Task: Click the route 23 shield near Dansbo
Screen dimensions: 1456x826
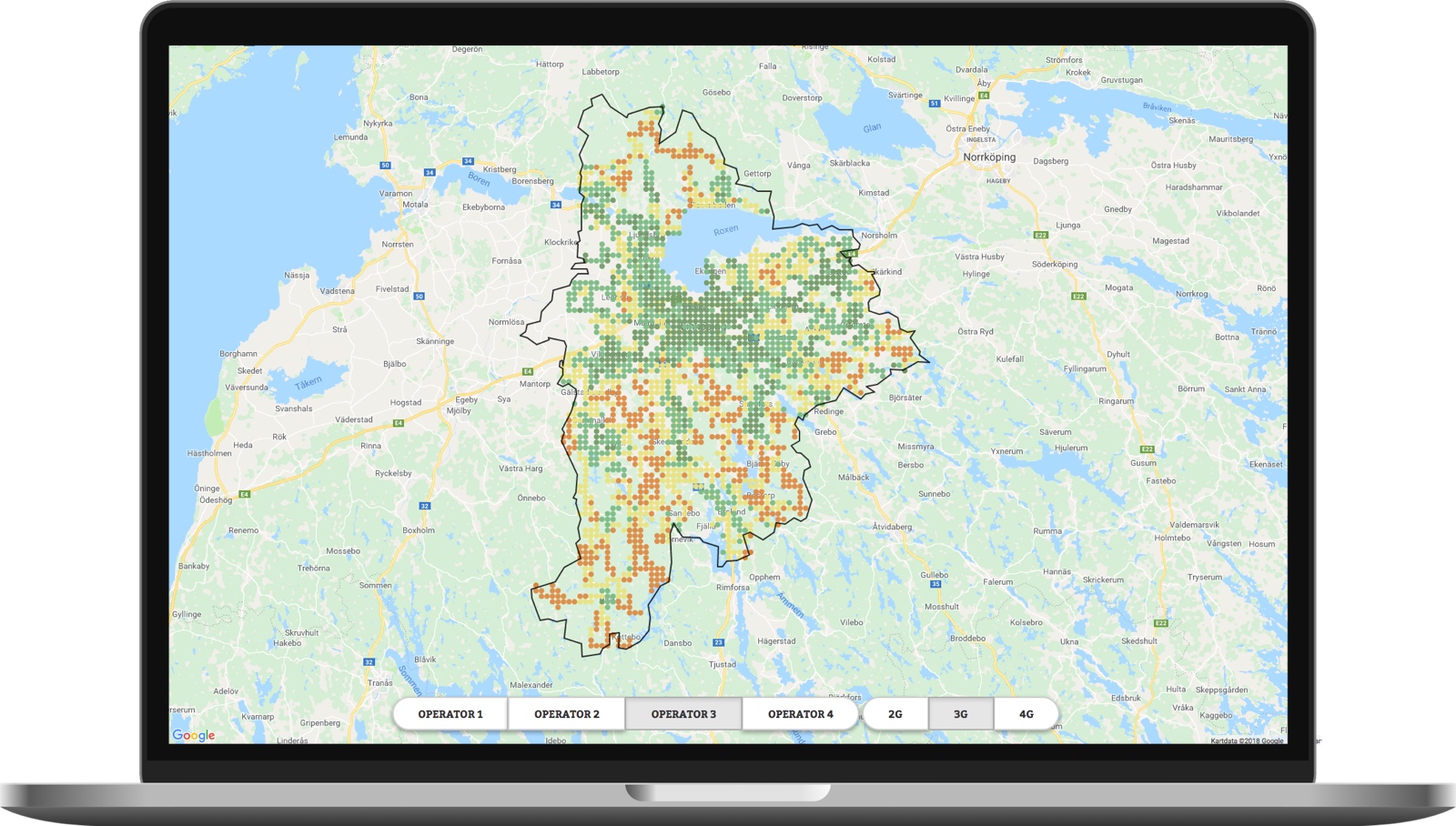Action: tap(718, 642)
